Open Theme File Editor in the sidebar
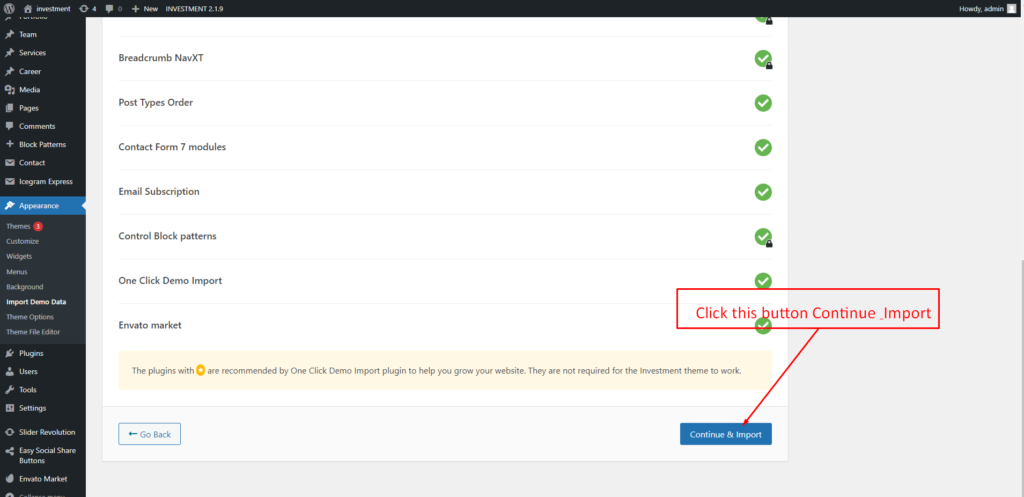The height and width of the screenshot is (497, 1024). tap(33, 332)
